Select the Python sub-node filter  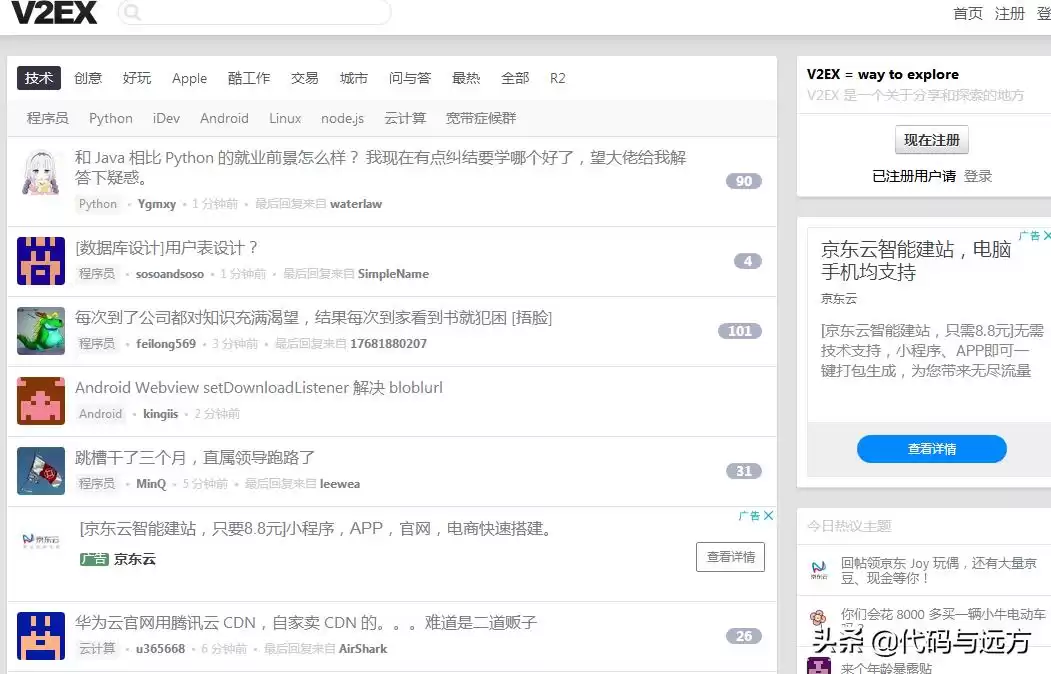(x=110, y=118)
